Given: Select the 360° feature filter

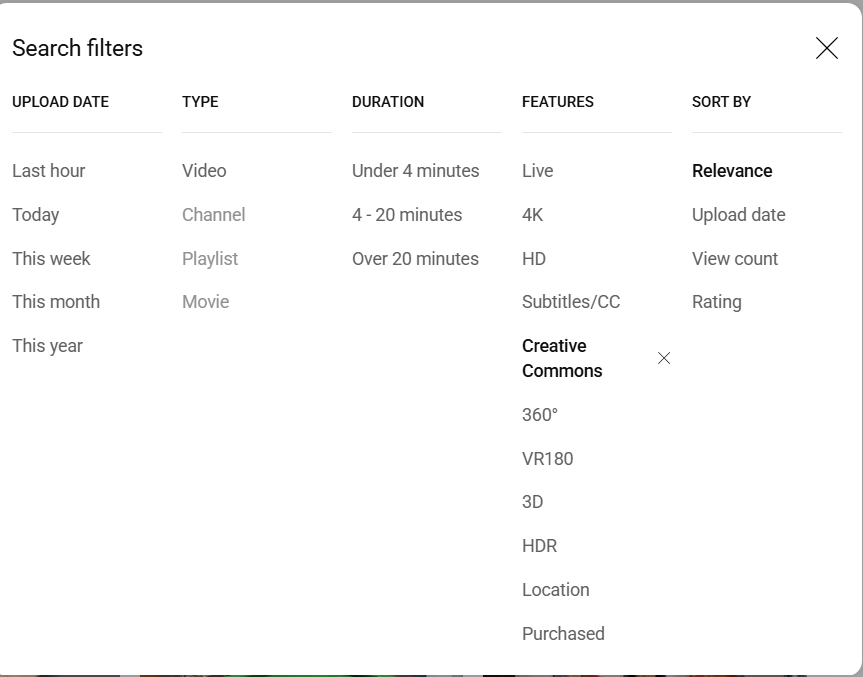Looking at the screenshot, I should [x=540, y=415].
